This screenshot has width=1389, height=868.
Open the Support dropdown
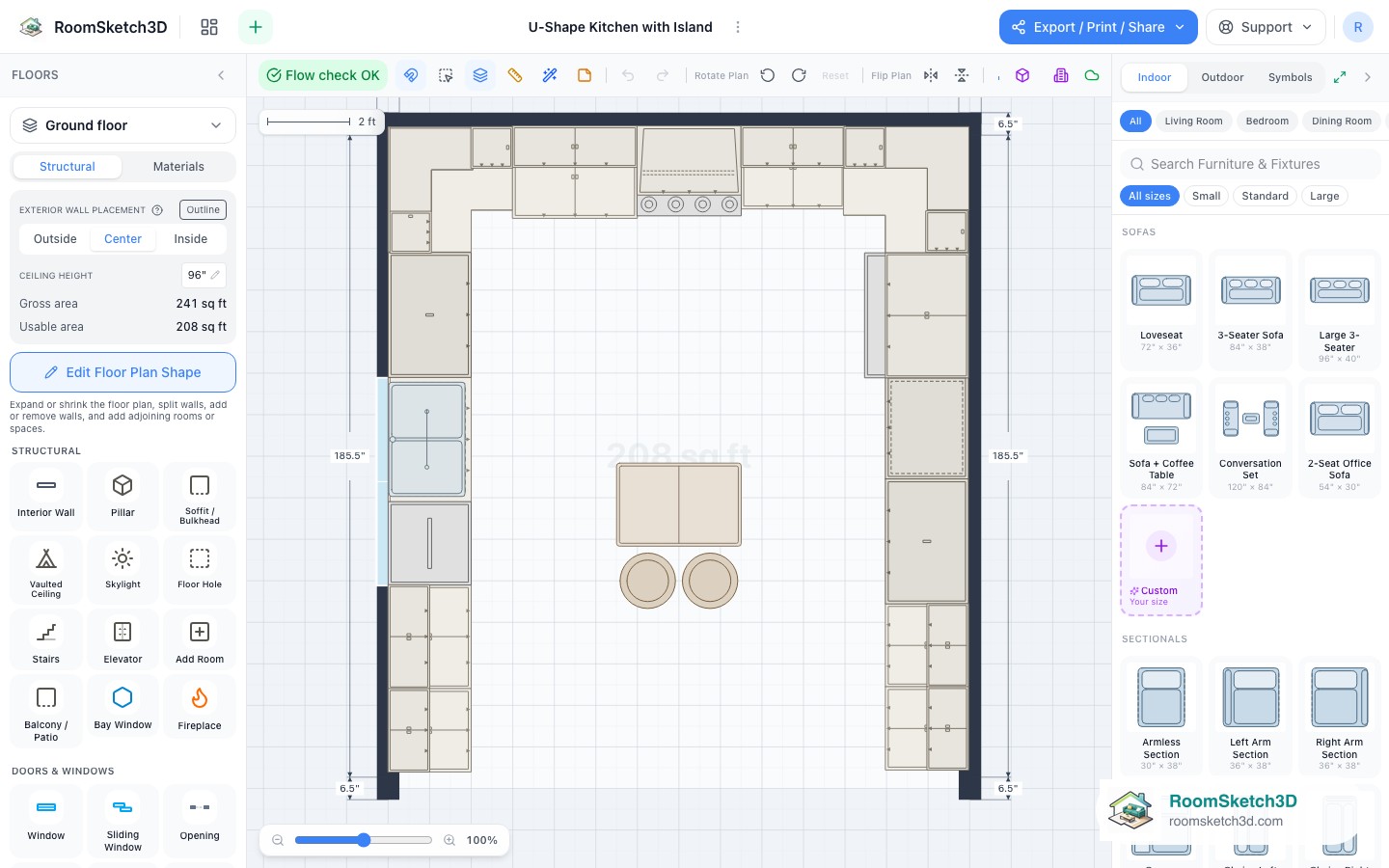(1266, 27)
